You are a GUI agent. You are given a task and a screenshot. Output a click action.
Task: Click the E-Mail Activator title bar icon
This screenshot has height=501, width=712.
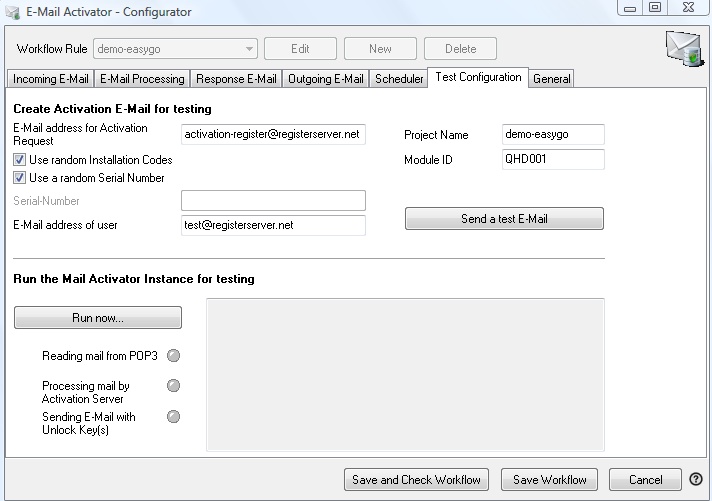(x=13, y=12)
